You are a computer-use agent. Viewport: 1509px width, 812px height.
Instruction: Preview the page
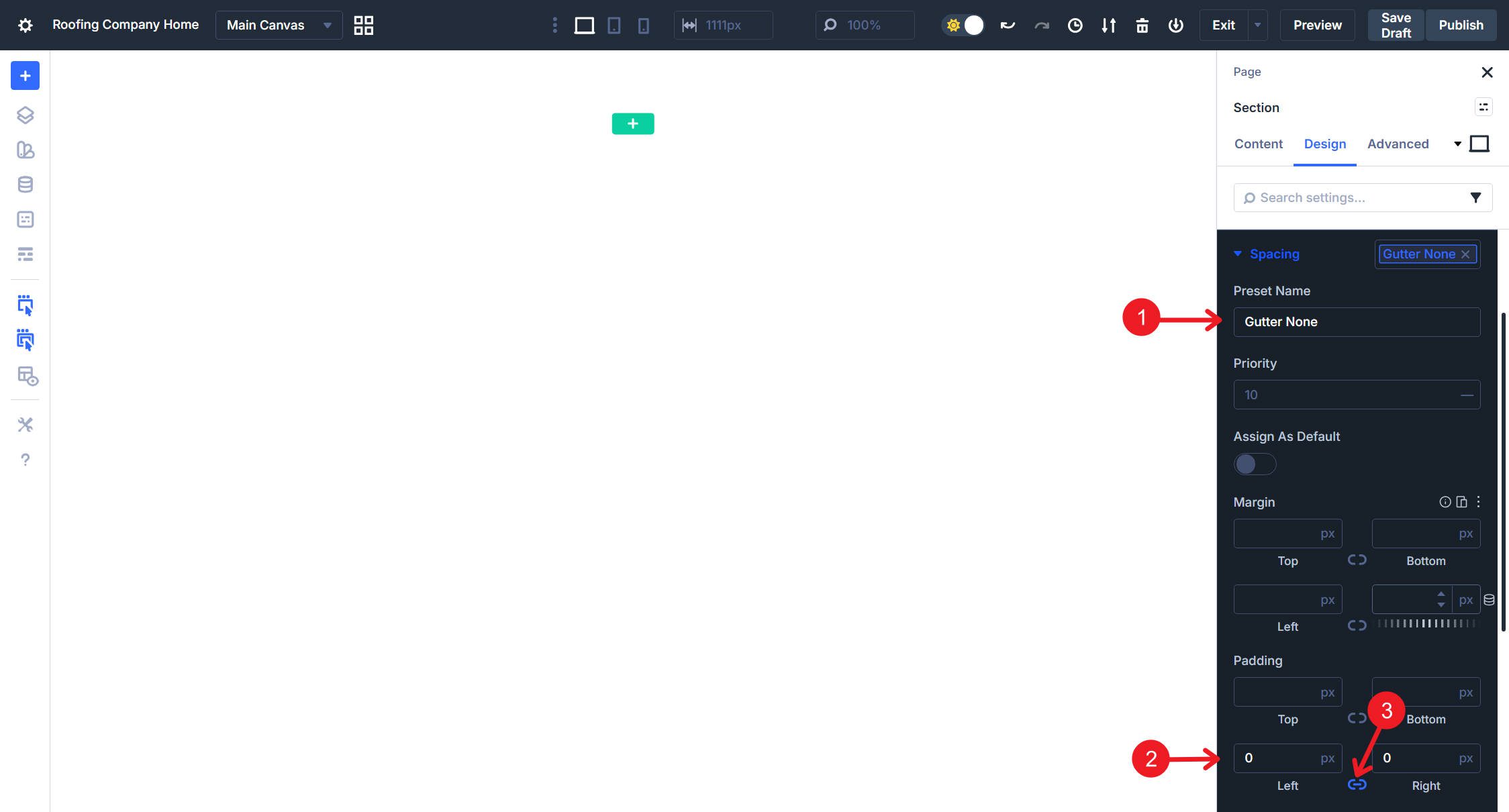point(1316,25)
